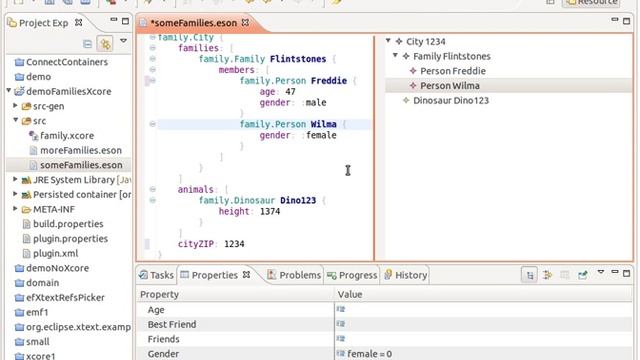Close the someFamilies.eson editor tab
640x360 pixels.
pyautogui.click(x=245, y=22)
